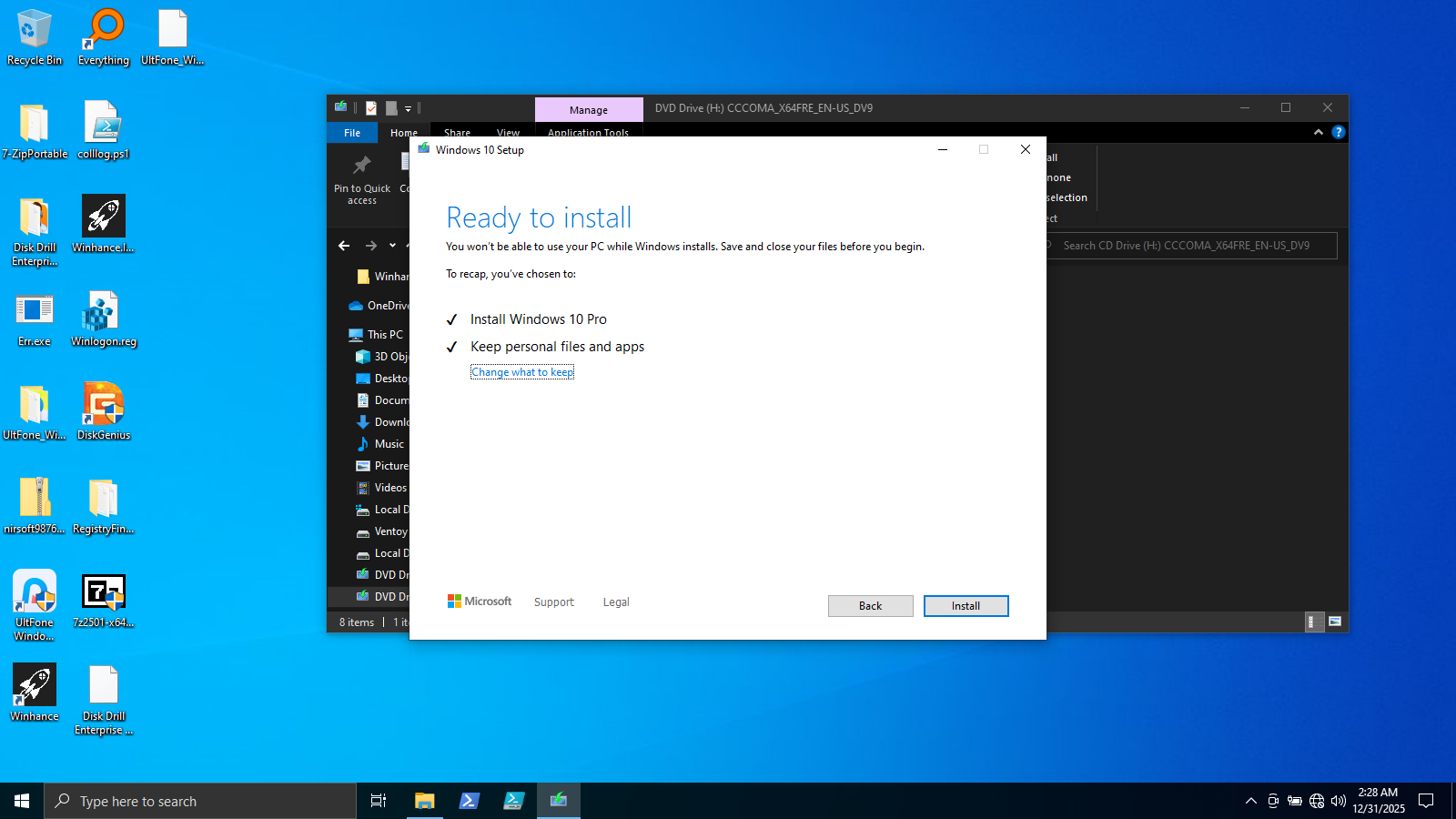
Task: Open Application Tools ribbon tab
Action: point(588,133)
